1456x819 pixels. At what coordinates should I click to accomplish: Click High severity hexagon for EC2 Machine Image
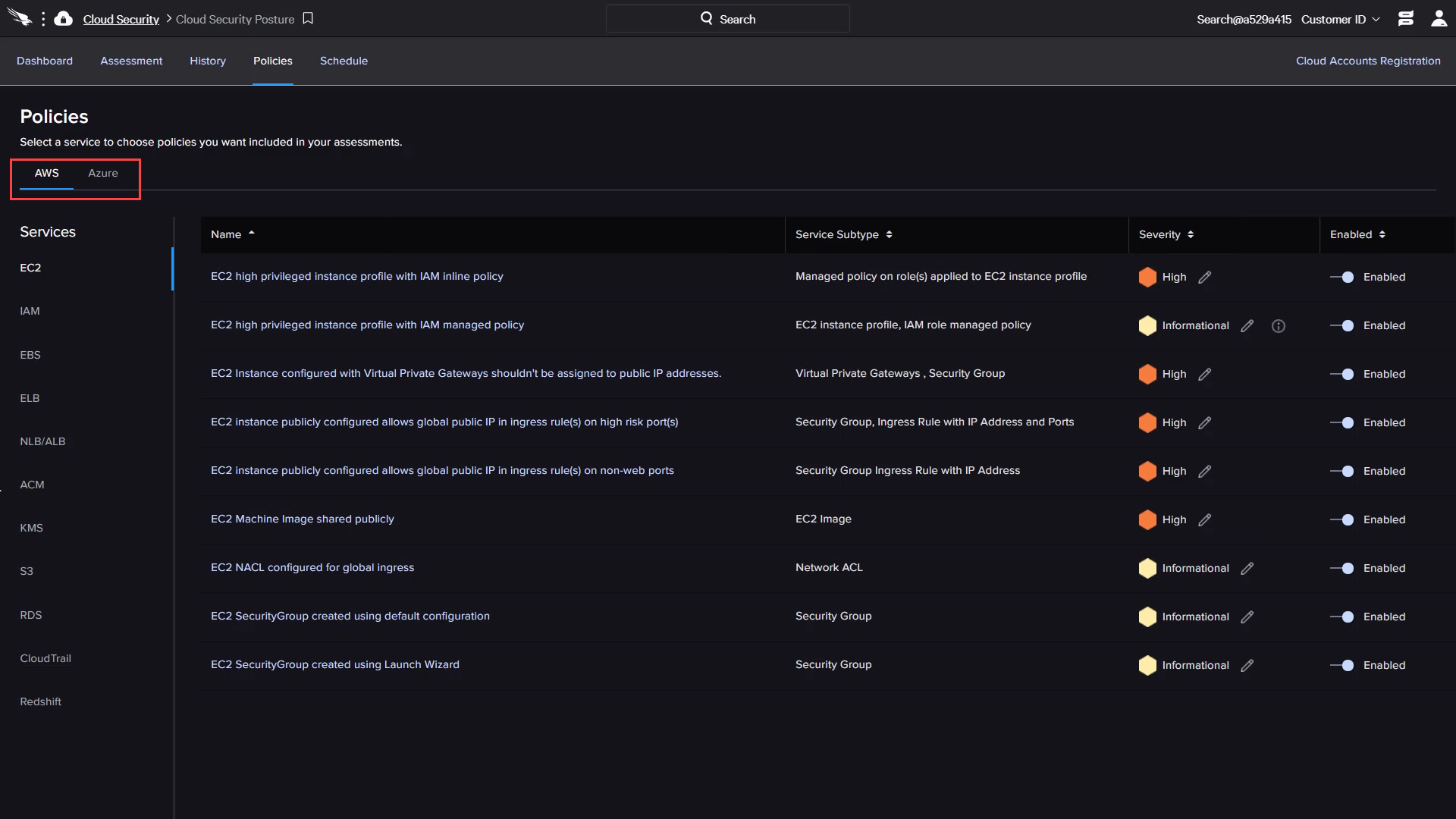1147,519
